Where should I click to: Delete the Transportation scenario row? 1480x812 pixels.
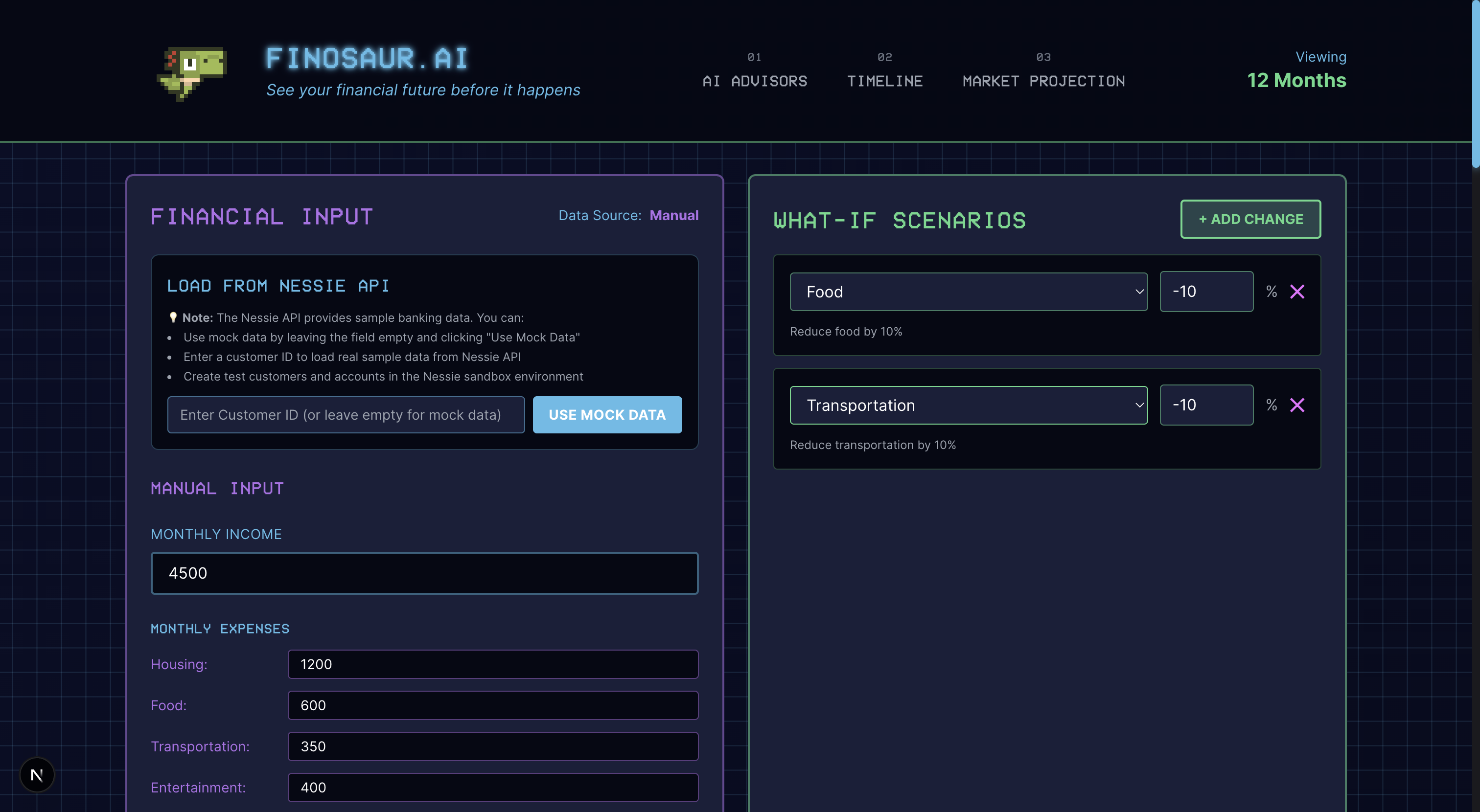[1297, 406]
